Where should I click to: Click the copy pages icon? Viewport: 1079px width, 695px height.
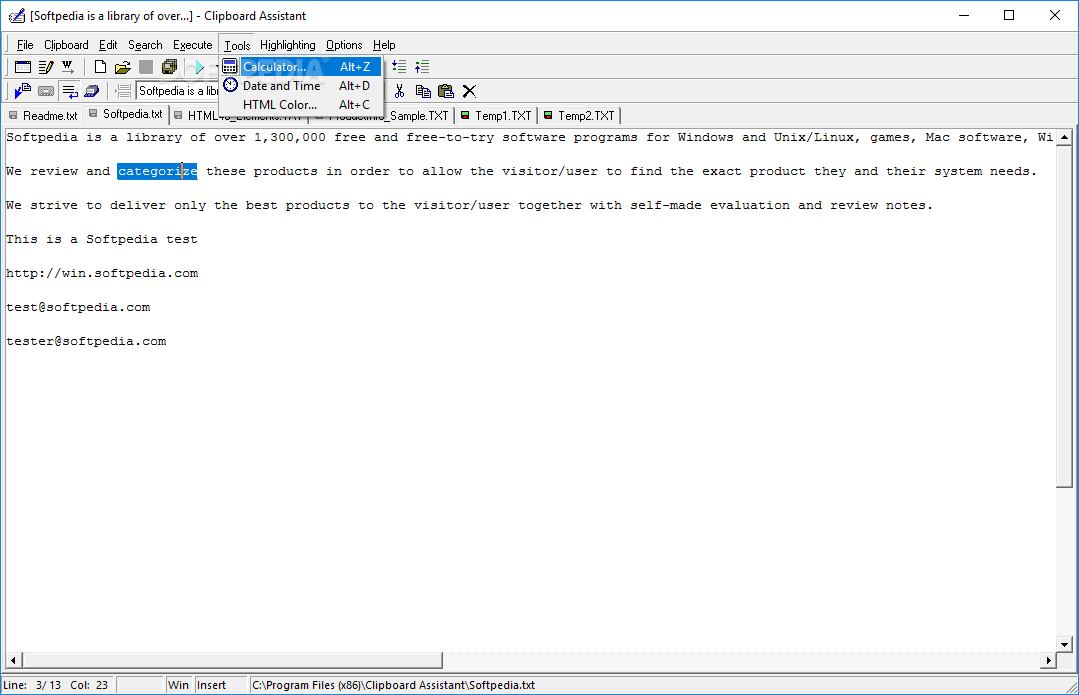tap(423, 91)
